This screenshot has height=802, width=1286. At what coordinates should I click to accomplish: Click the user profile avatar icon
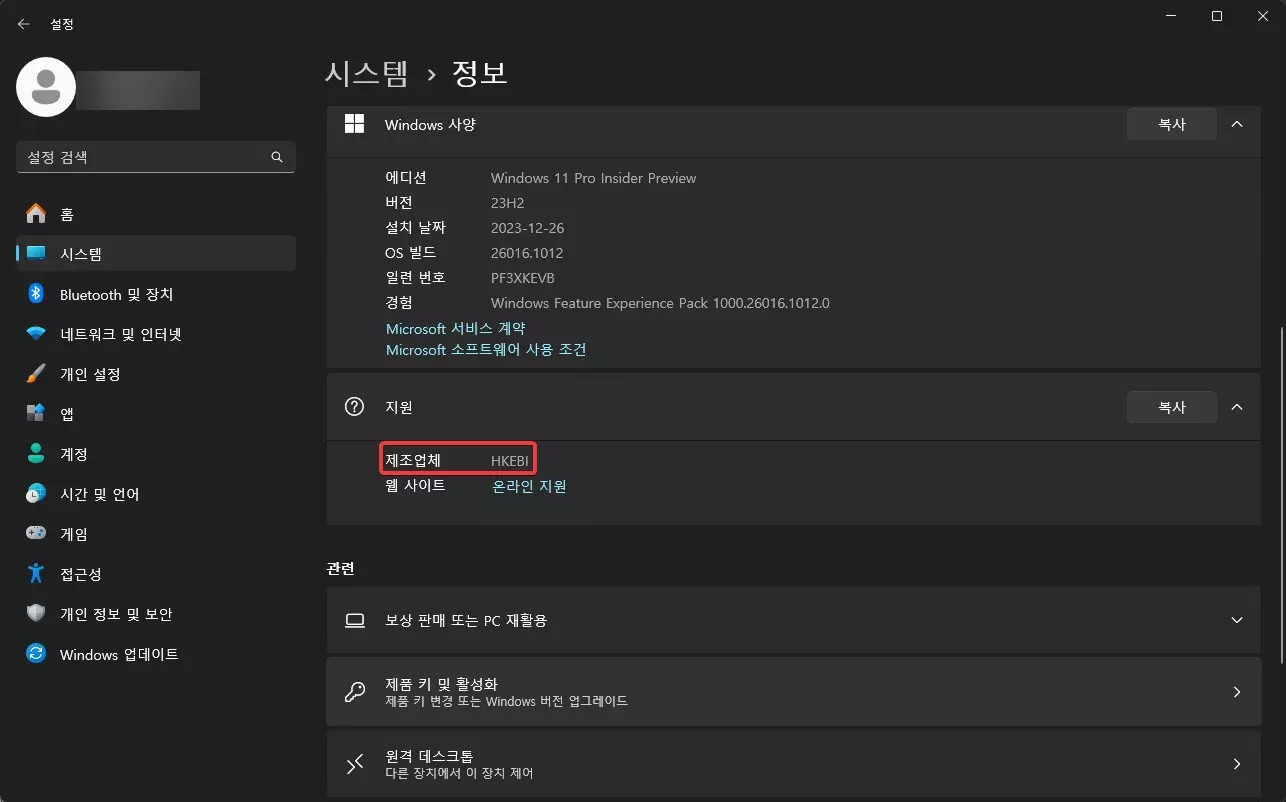(46, 87)
